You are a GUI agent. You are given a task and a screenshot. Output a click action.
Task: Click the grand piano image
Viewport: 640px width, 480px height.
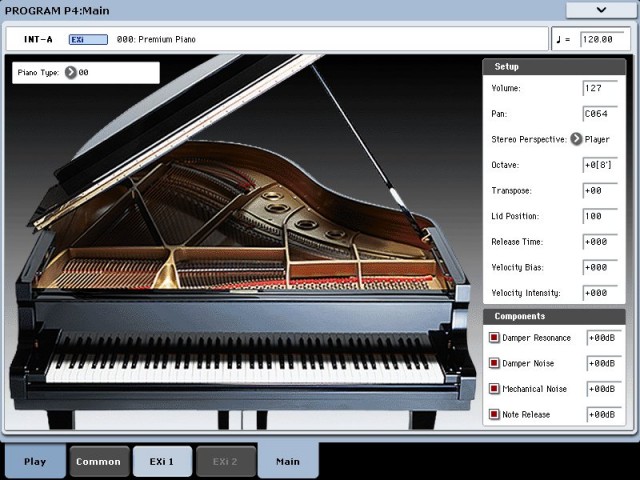(240, 260)
